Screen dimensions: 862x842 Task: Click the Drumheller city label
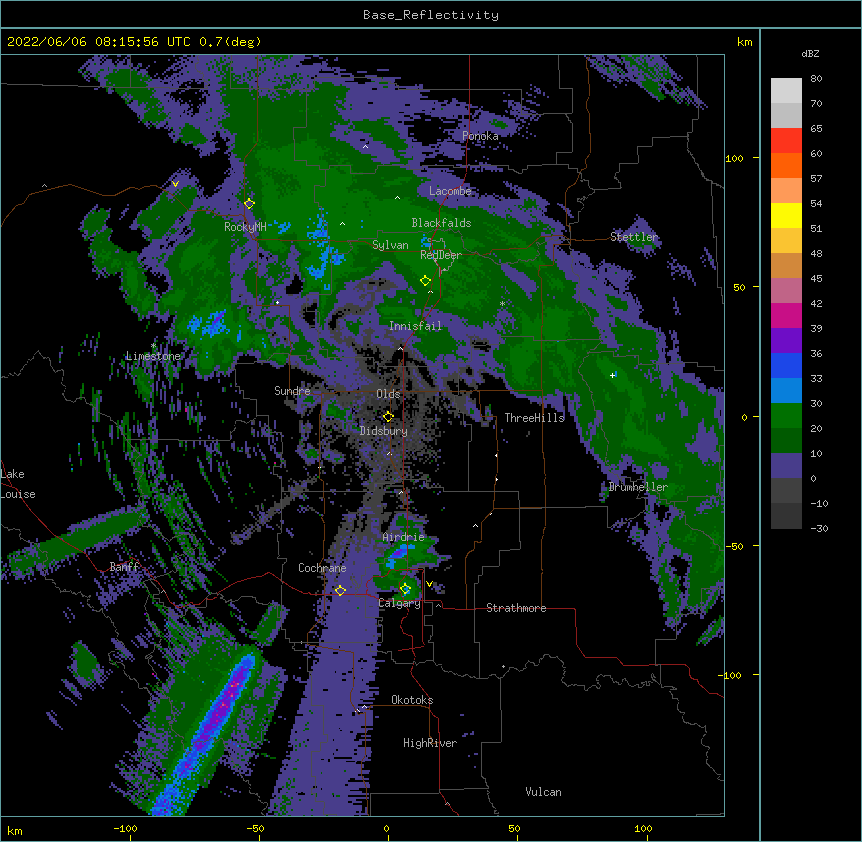pos(638,487)
